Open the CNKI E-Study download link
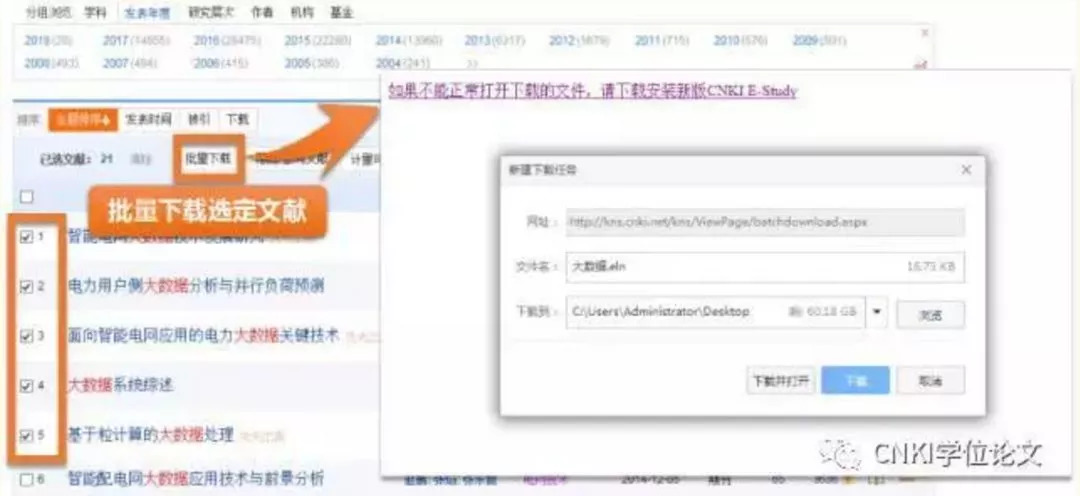 (x=592, y=91)
